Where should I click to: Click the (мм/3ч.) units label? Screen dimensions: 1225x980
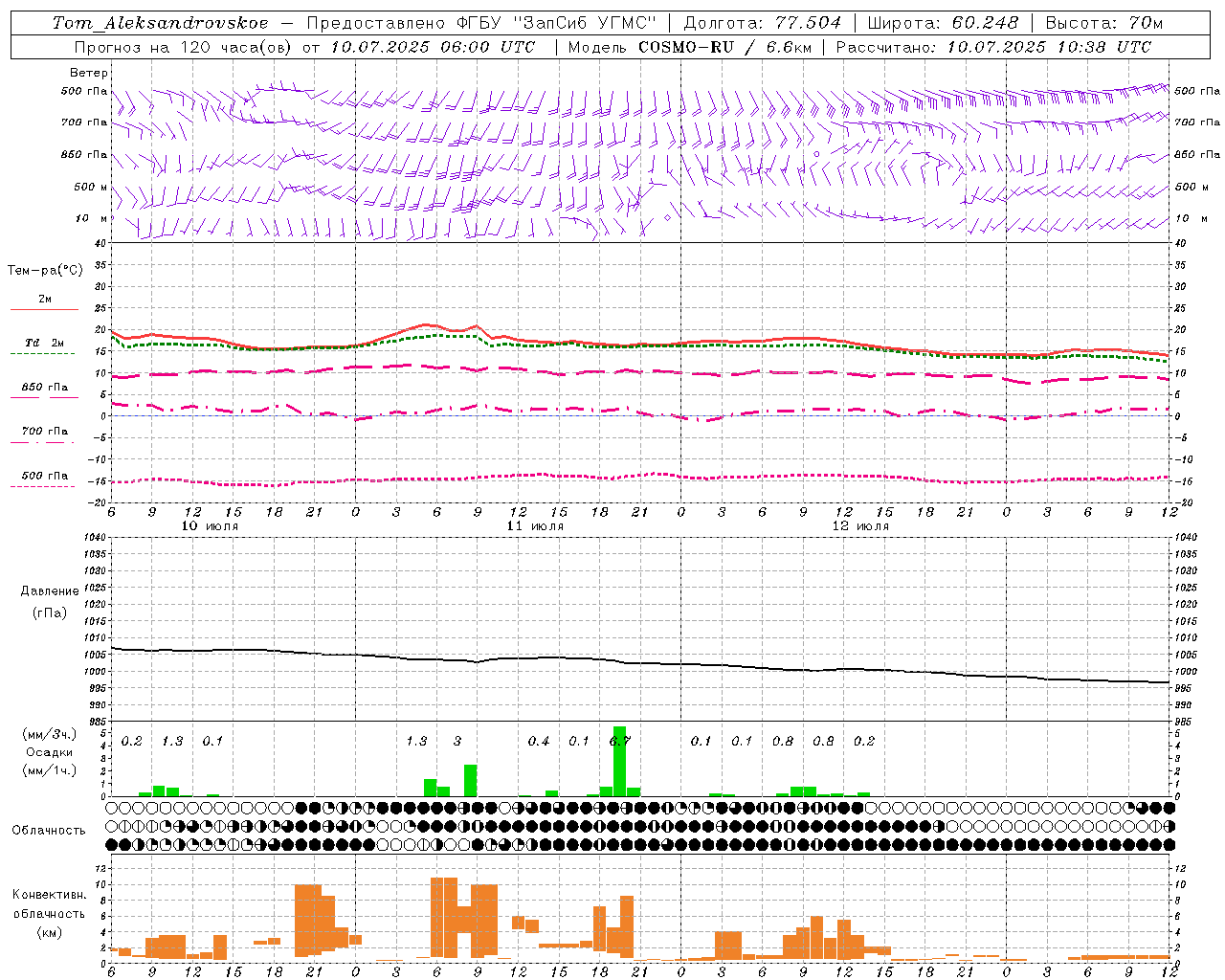click(48, 734)
